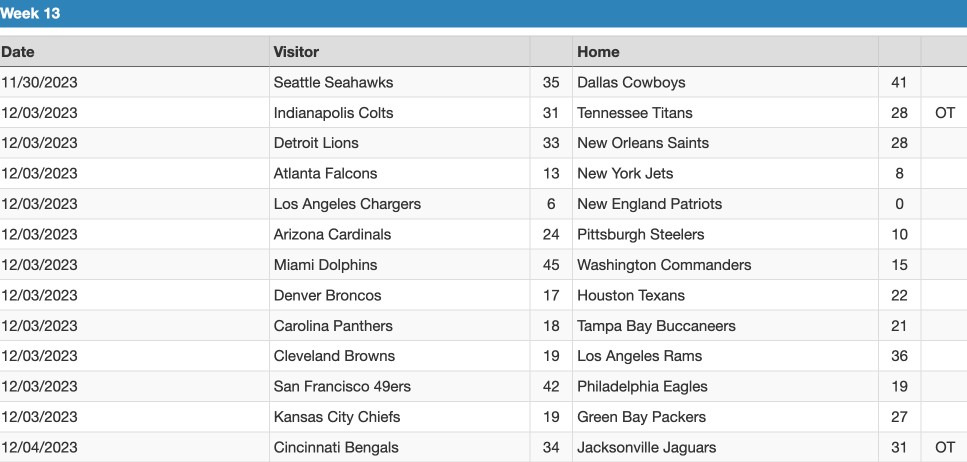Viewport: 967px width, 462px height.
Task: Click Green Bay Packers team name
Action: (x=641, y=417)
